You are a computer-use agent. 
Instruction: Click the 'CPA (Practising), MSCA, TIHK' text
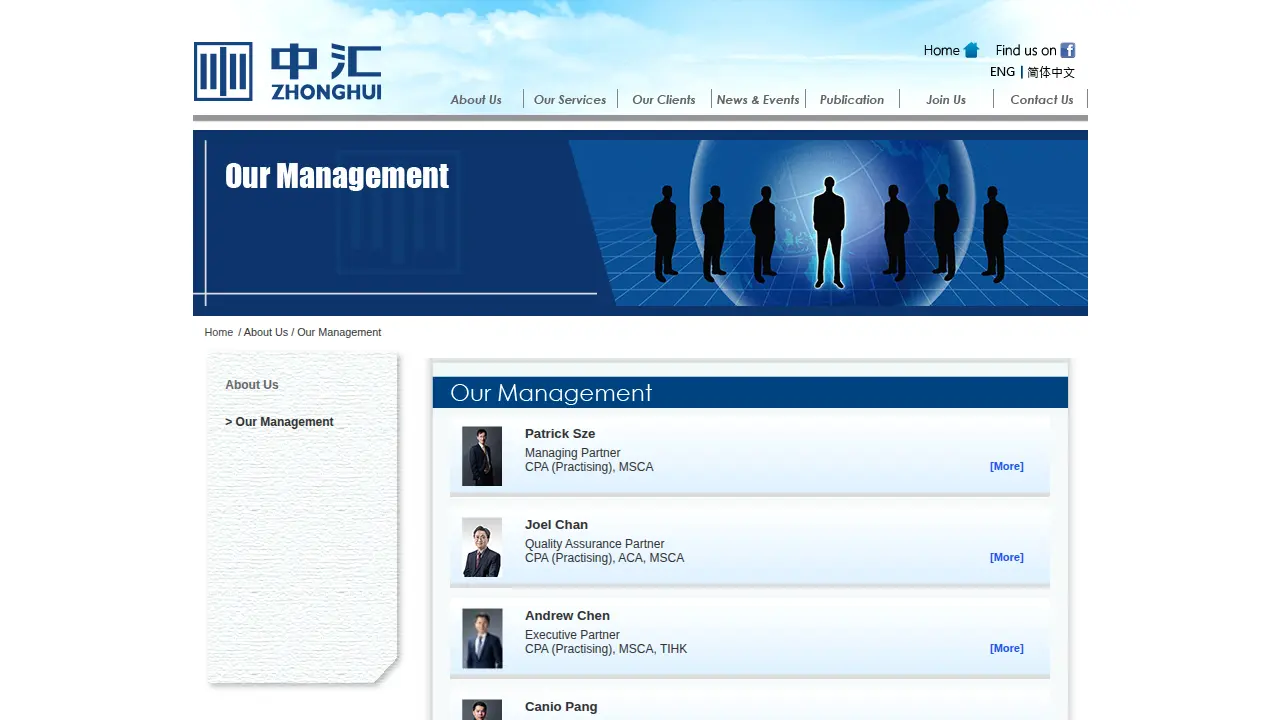[606, 649]
